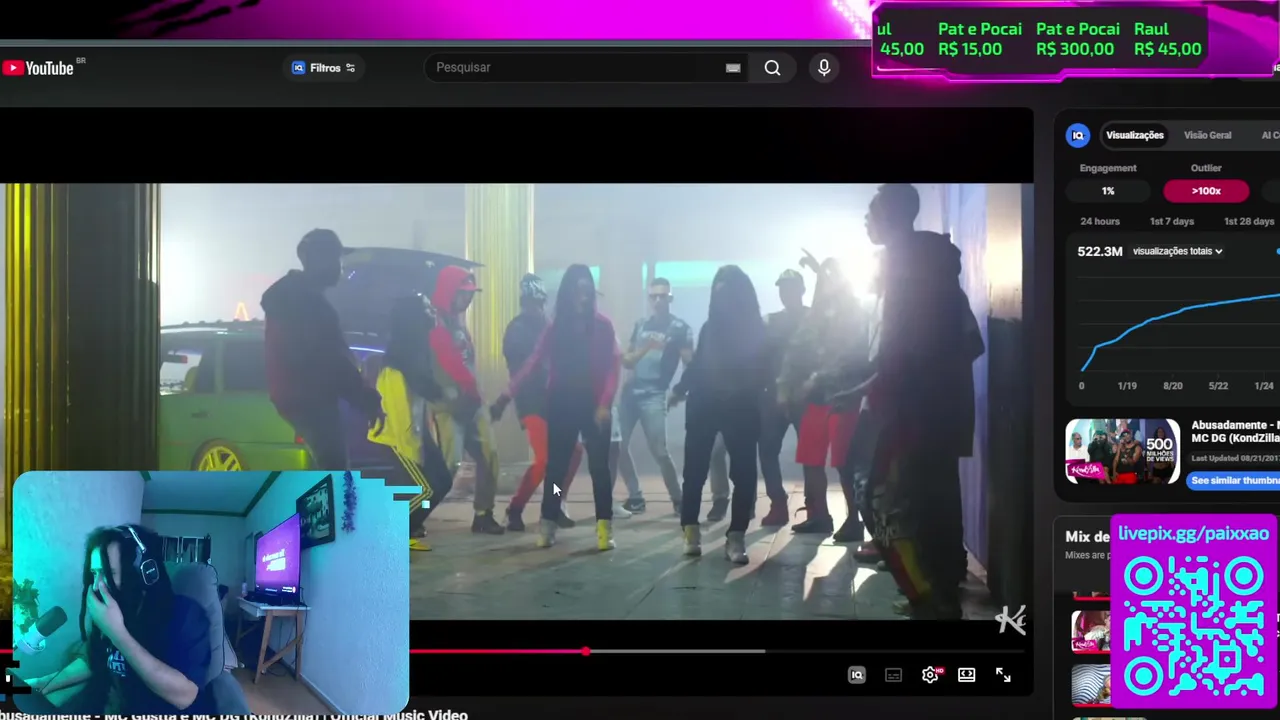The image size is (1280, 720).
Task: Click the >100x Outlier pill
Action: coord(1206,191)
